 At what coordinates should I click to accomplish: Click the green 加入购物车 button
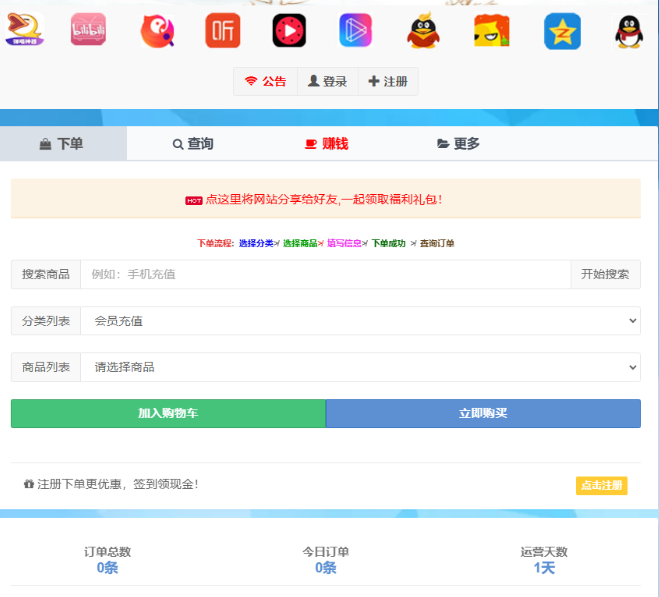(x=168, y=413)
